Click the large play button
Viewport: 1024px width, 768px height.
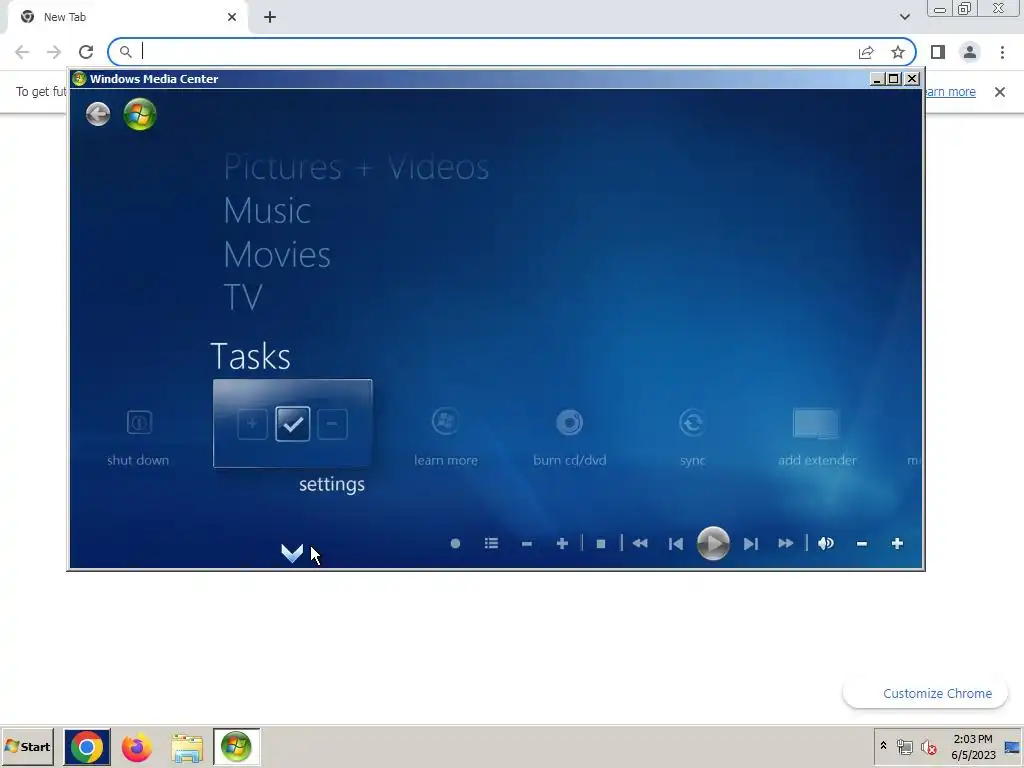click(713, 543)
